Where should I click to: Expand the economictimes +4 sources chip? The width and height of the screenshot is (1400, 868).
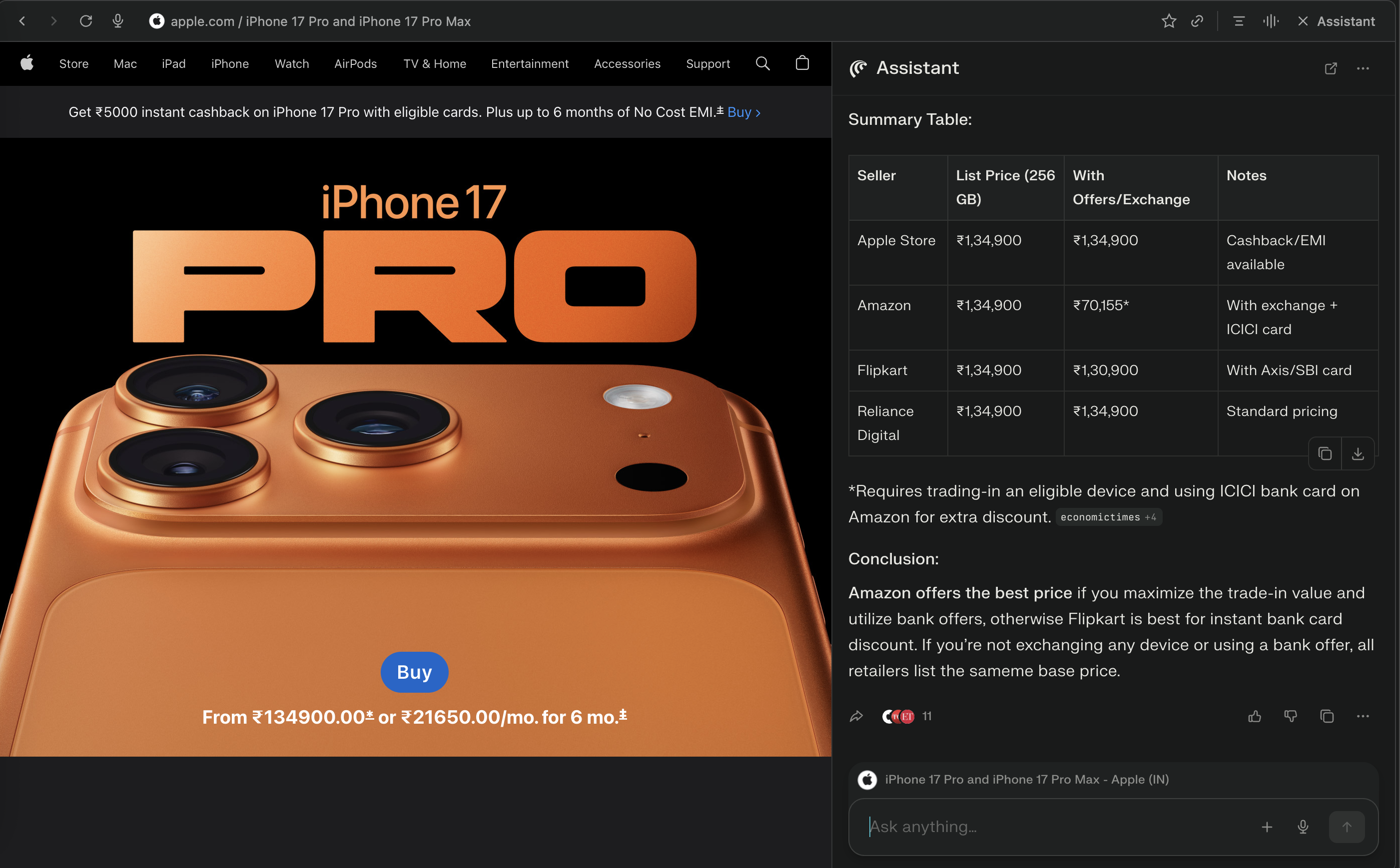[x=1108, y=517]
